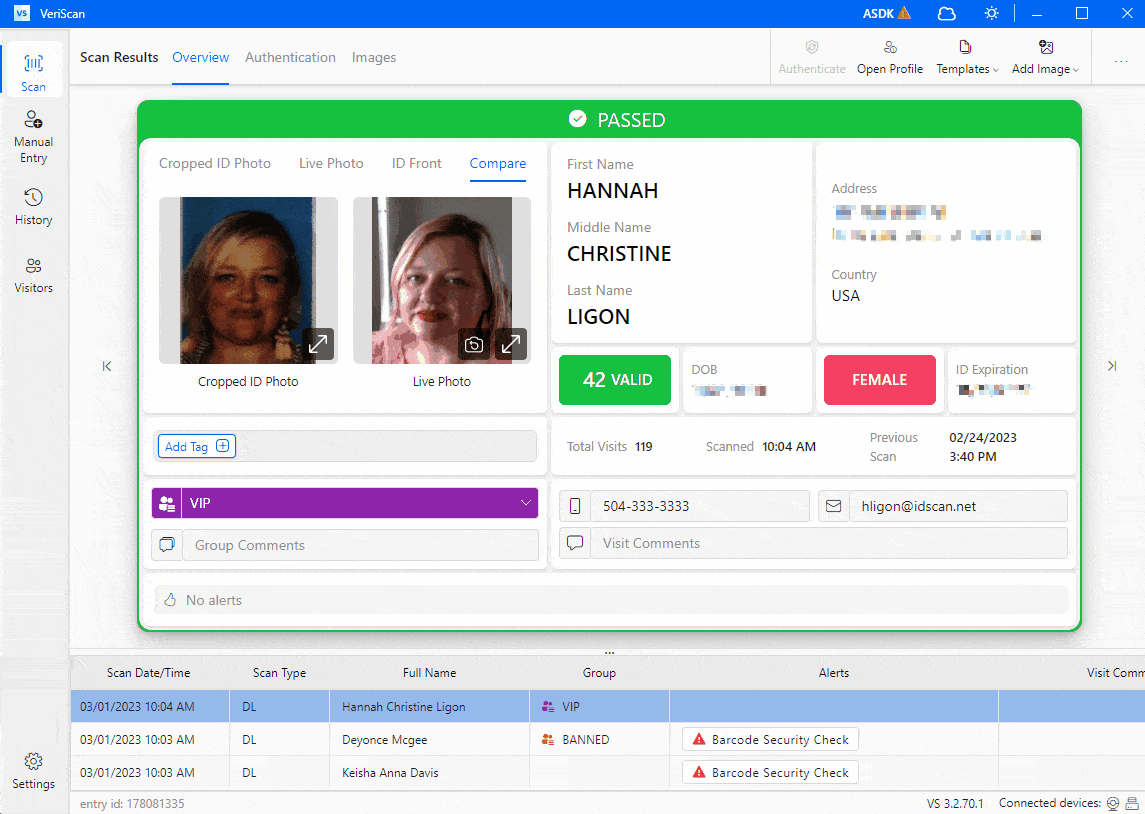Viewport: 1145px width, 814px height.
Task: Click the VIP group cell in table
Action: point(599,706)
